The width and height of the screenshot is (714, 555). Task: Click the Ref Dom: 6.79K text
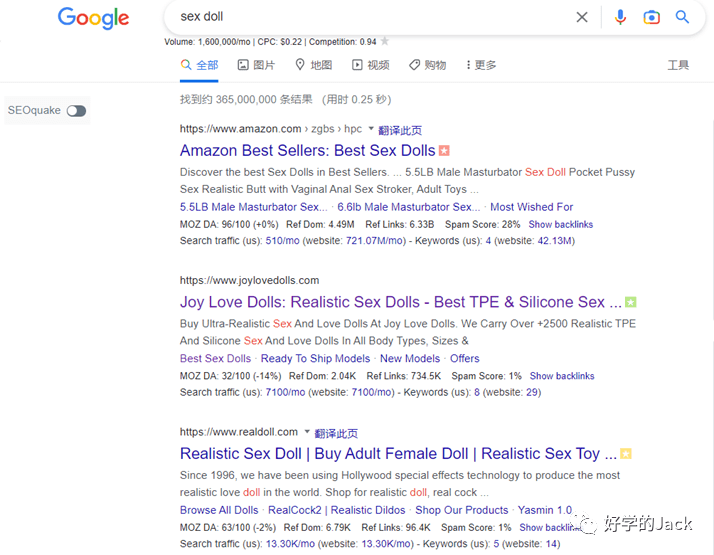pyautogui.click(x=317, y=528)
